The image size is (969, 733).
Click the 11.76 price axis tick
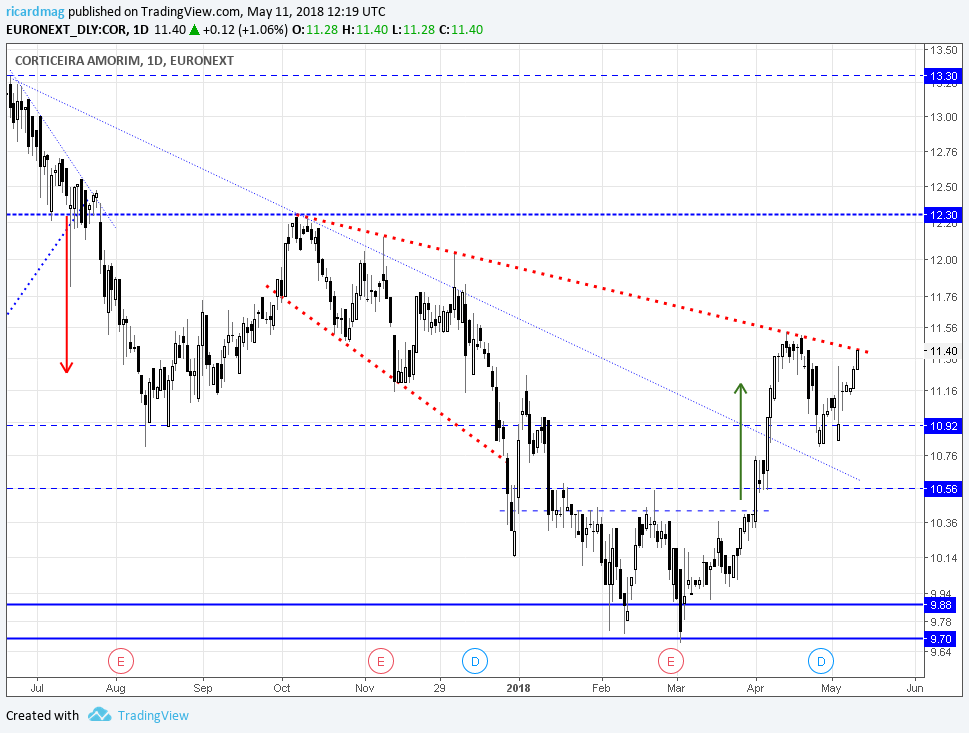944,297
